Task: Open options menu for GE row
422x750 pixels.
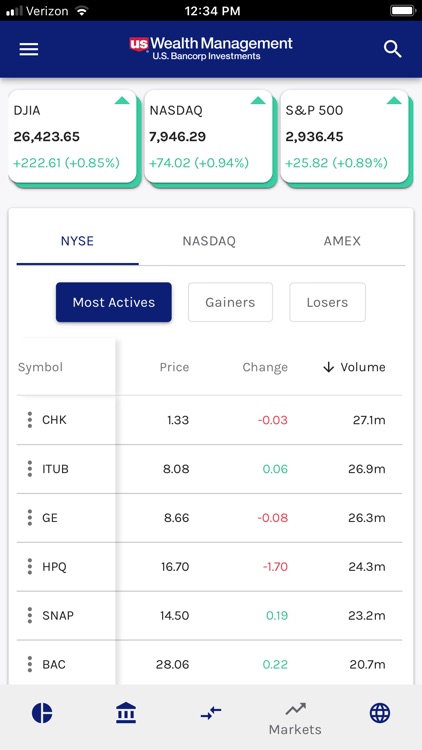Action: click(x=30, y=518)
